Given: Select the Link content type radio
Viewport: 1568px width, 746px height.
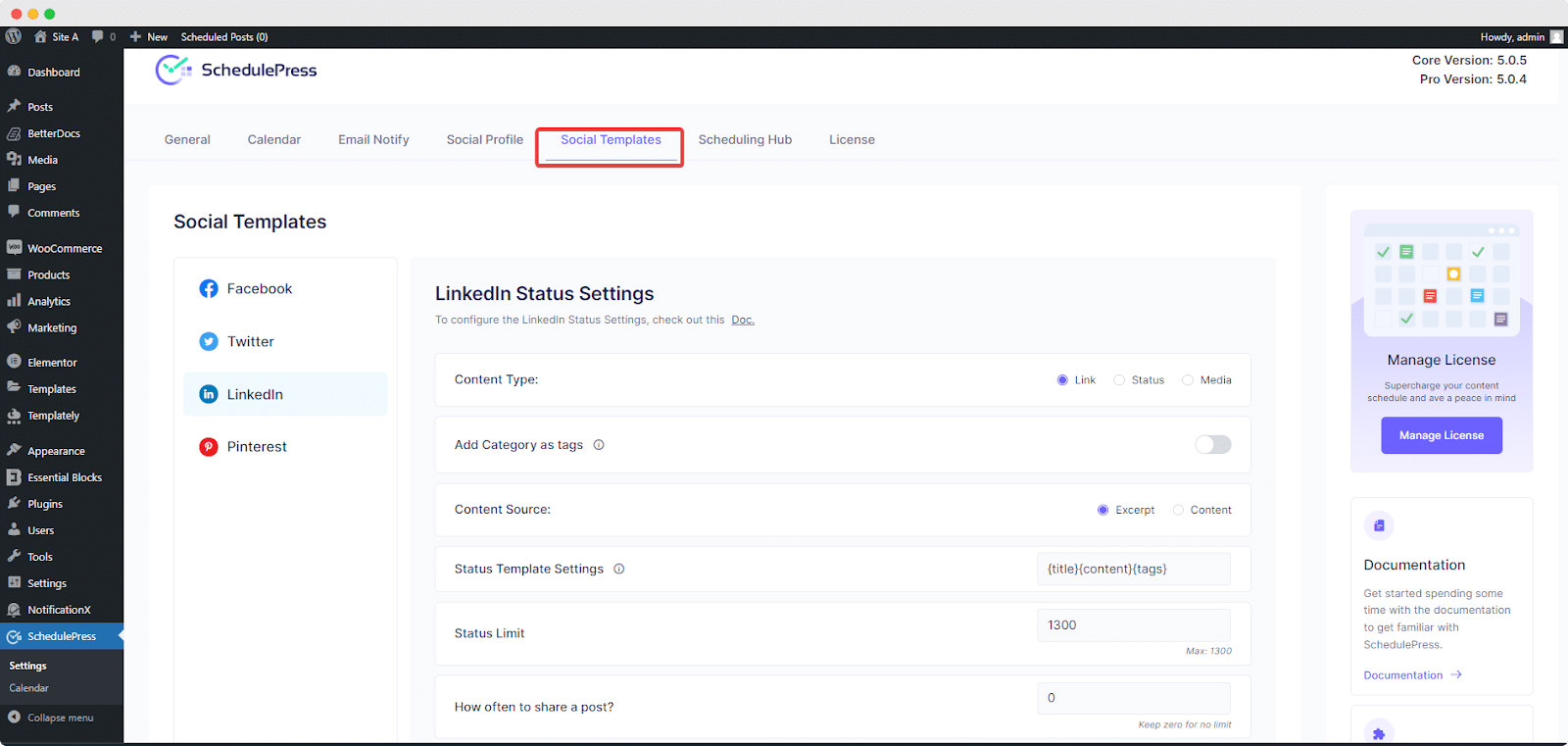Looking at the screenshot, I should coord(1062,380).
